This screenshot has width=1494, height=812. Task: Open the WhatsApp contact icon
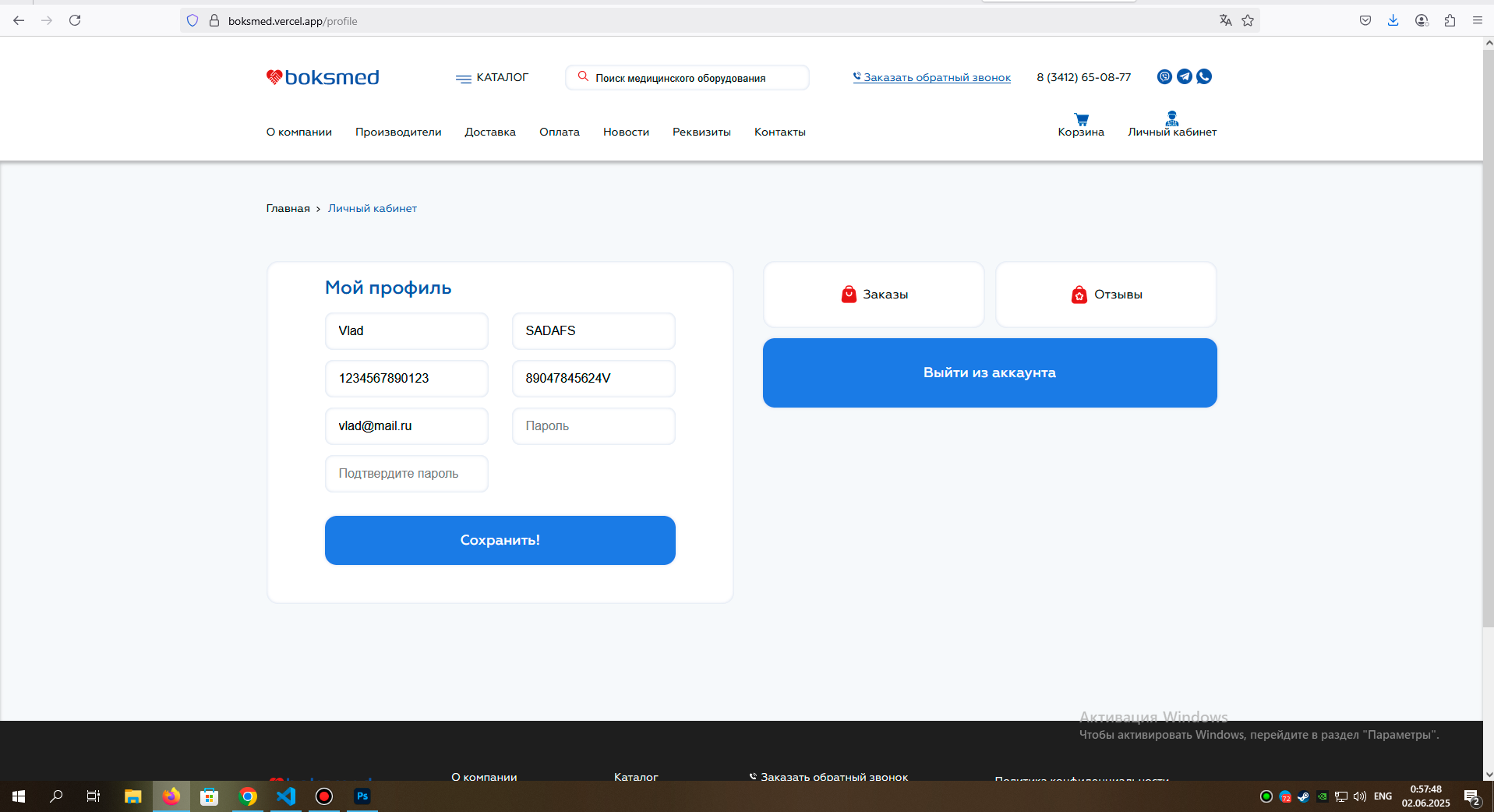[x=1204, y=76]
